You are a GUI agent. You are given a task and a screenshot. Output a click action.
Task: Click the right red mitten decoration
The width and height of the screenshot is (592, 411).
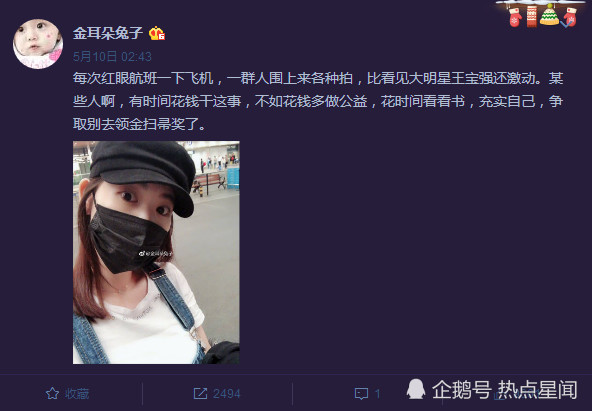coord(570,17)
